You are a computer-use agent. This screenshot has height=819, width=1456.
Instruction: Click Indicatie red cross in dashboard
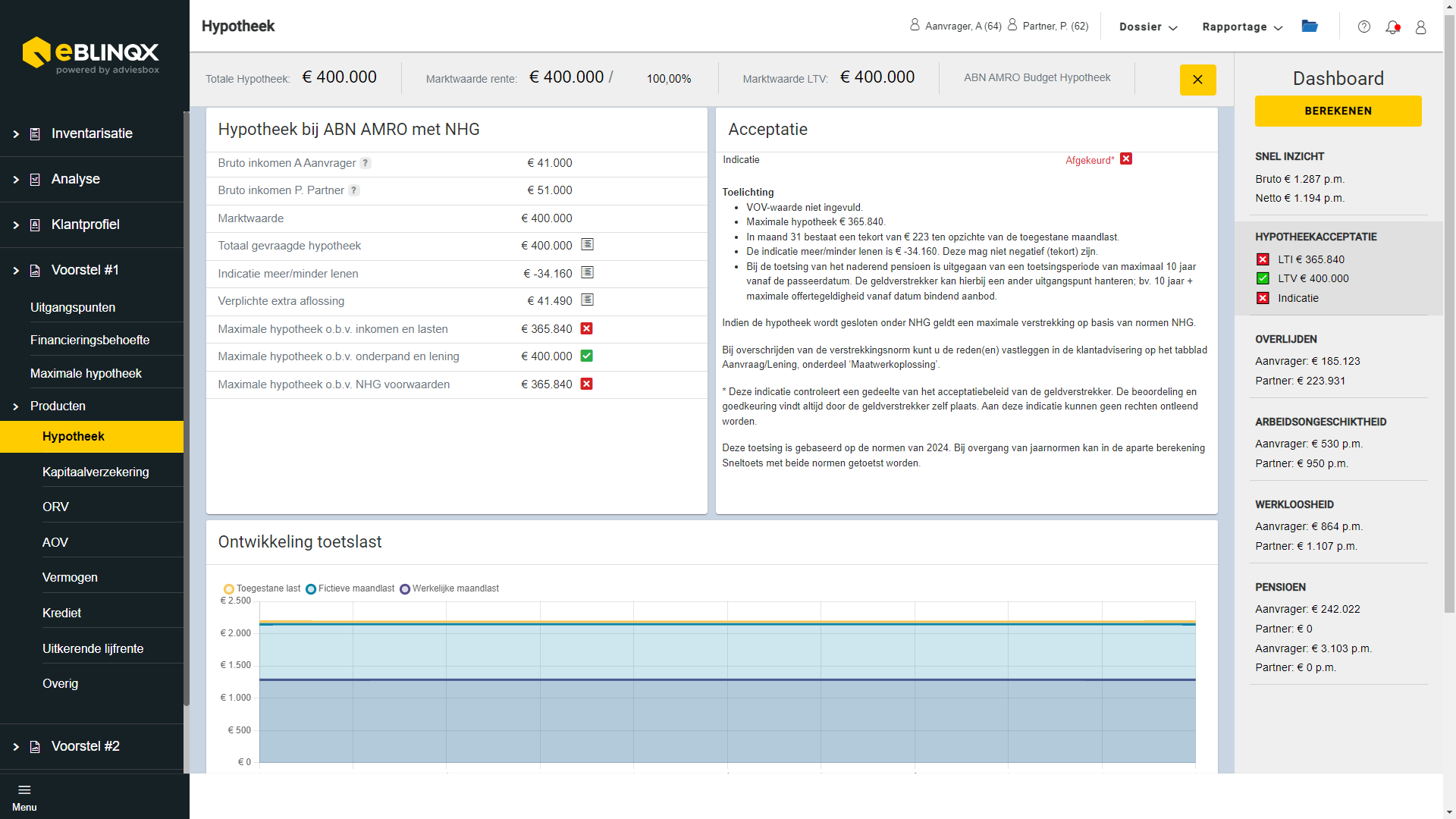(1263, 298)
